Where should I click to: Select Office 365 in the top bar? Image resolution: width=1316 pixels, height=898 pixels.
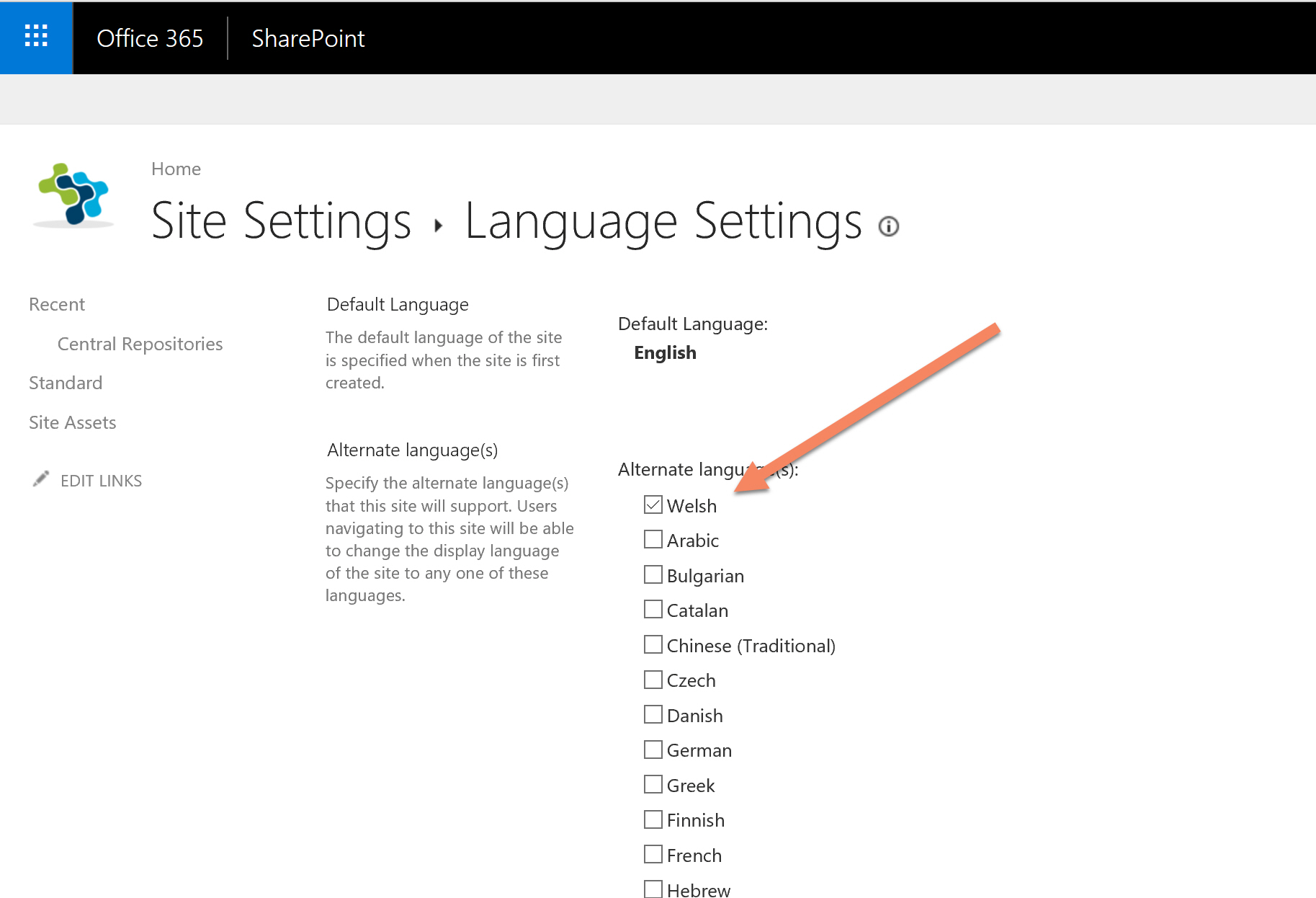click(x=151, y=38)
